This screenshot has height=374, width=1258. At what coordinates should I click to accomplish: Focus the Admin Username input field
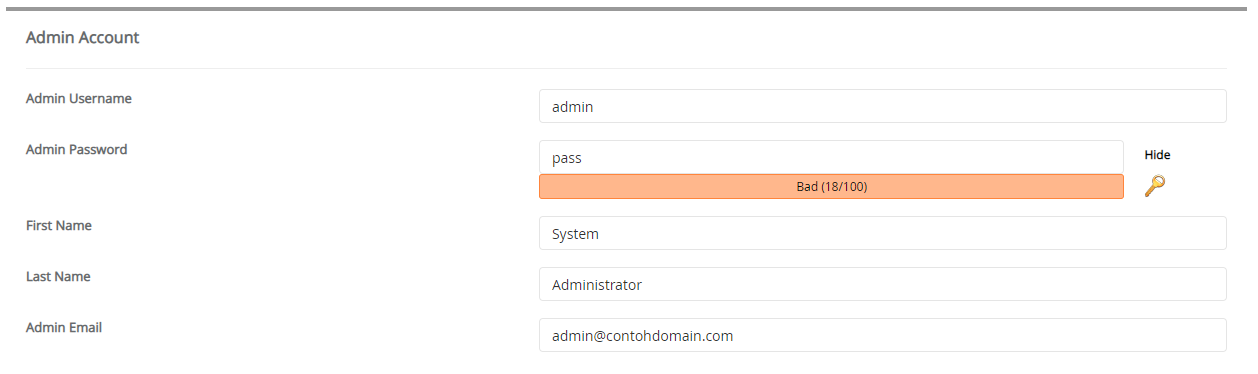coord(882,106)
